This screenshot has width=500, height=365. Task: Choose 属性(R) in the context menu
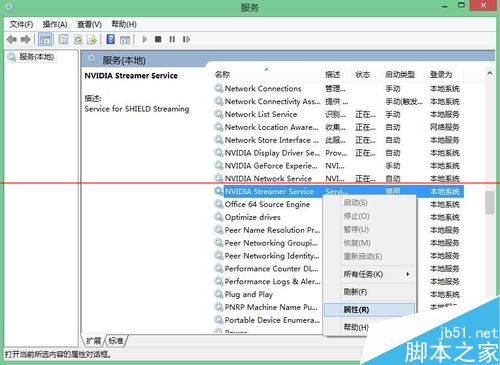[370, 310]
